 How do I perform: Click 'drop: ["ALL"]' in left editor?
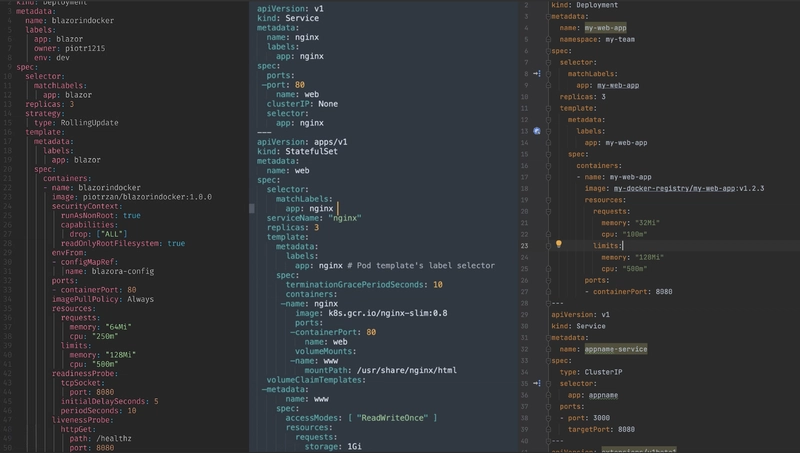pos(98,234)
